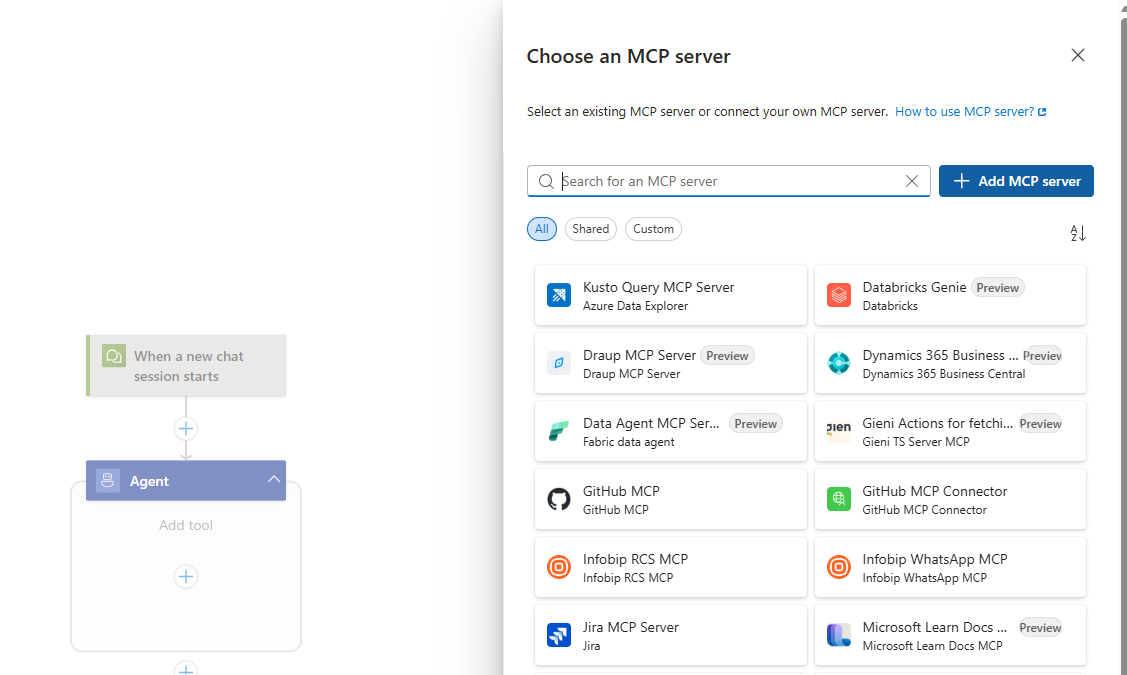Screen dimensions: 1127x675
Task: Enable the Custom filter
Action: coord(653,228)
